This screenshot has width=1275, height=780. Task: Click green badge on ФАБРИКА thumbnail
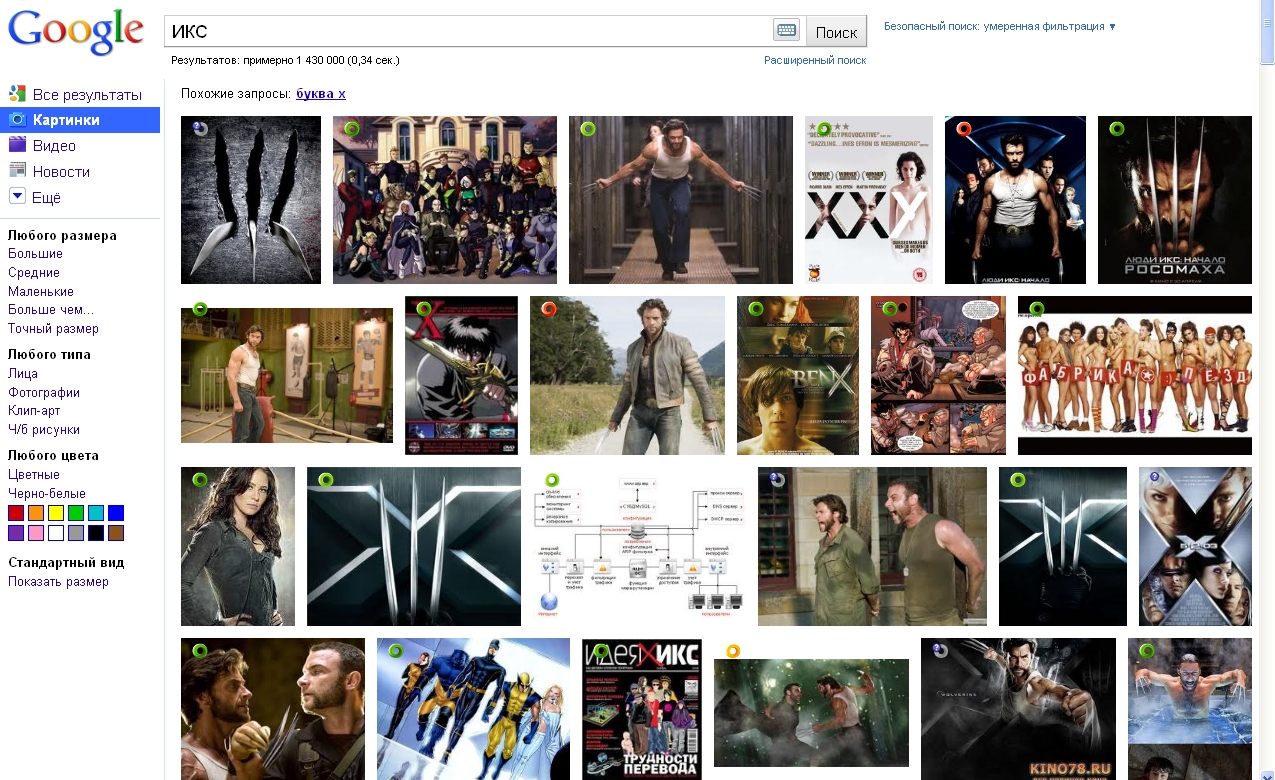[1037, 309]
